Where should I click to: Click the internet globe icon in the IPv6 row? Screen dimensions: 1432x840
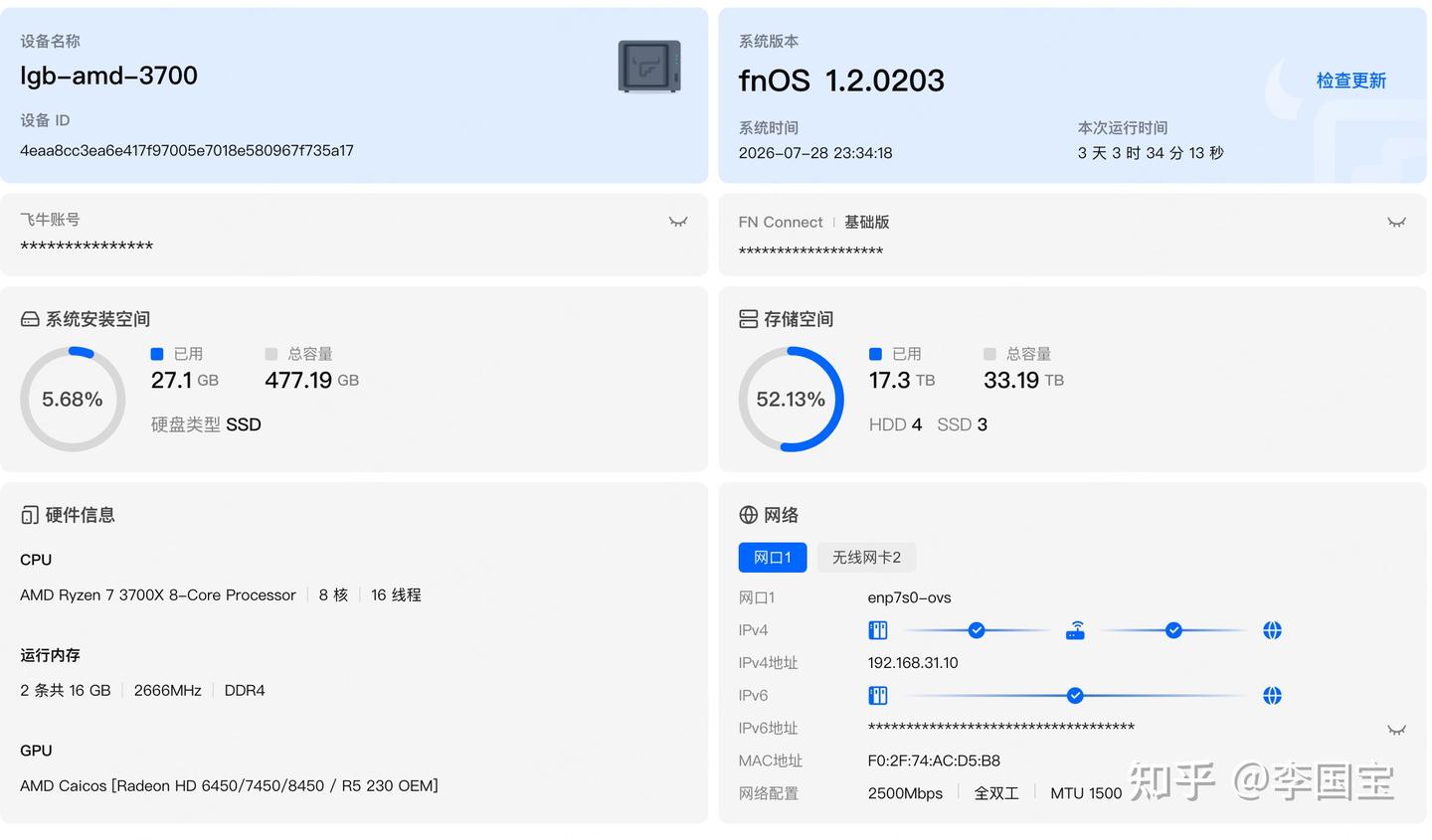(1272, 696)
